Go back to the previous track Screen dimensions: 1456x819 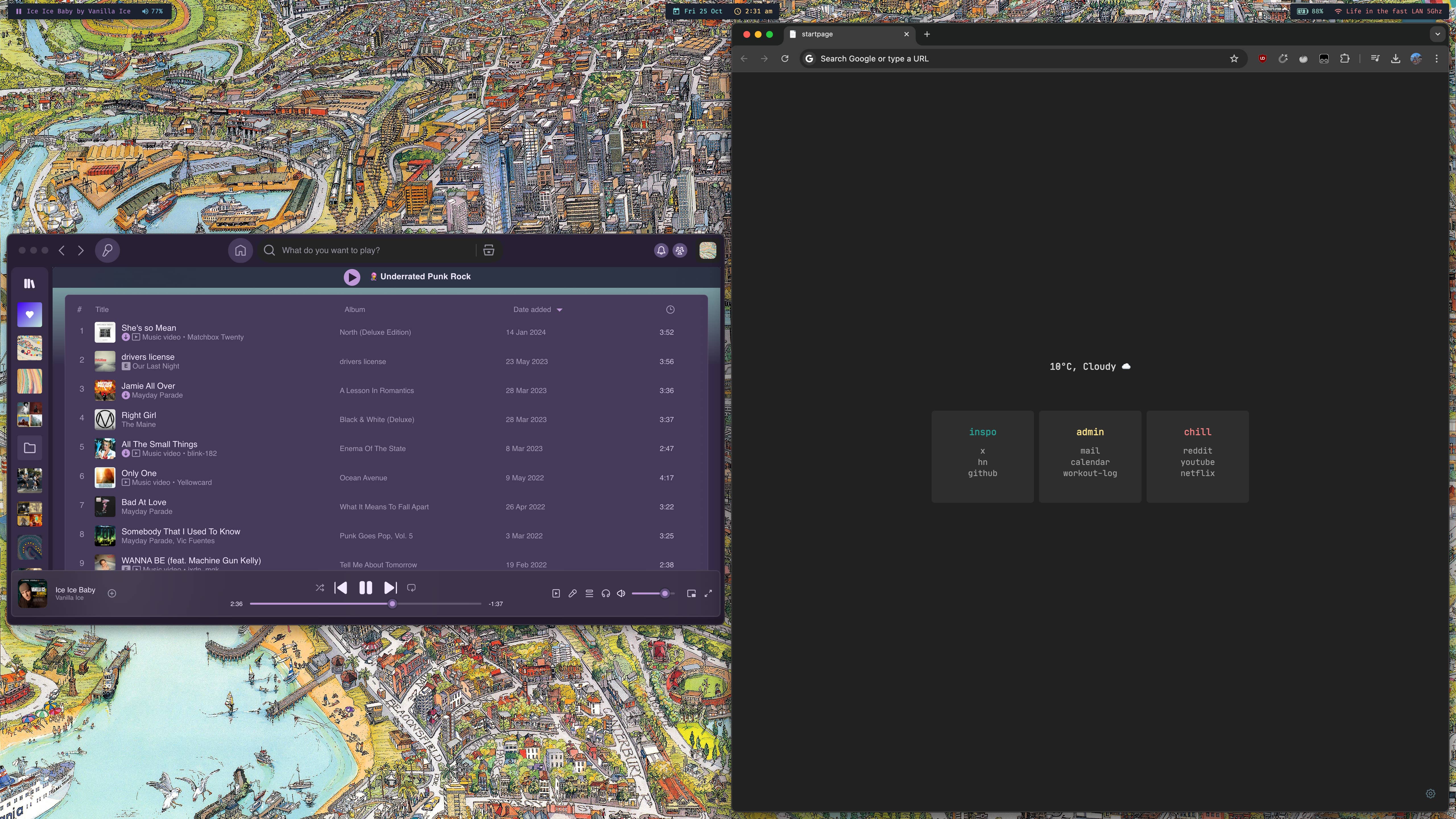point(341,588)
